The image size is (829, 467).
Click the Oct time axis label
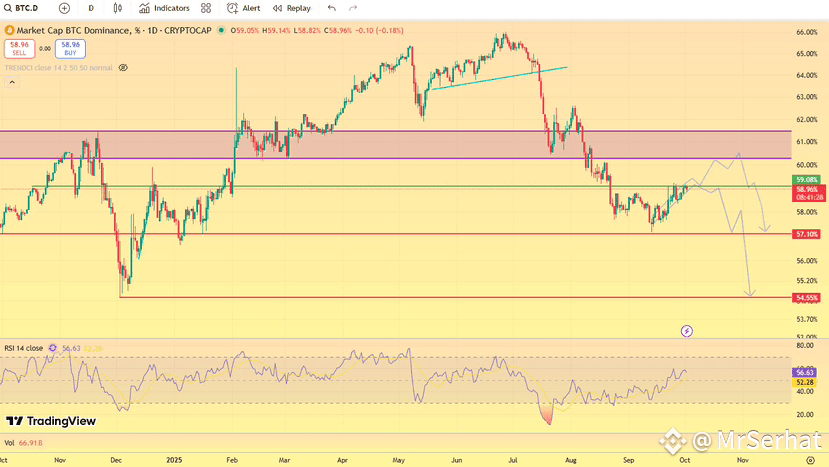pos(685,460)
